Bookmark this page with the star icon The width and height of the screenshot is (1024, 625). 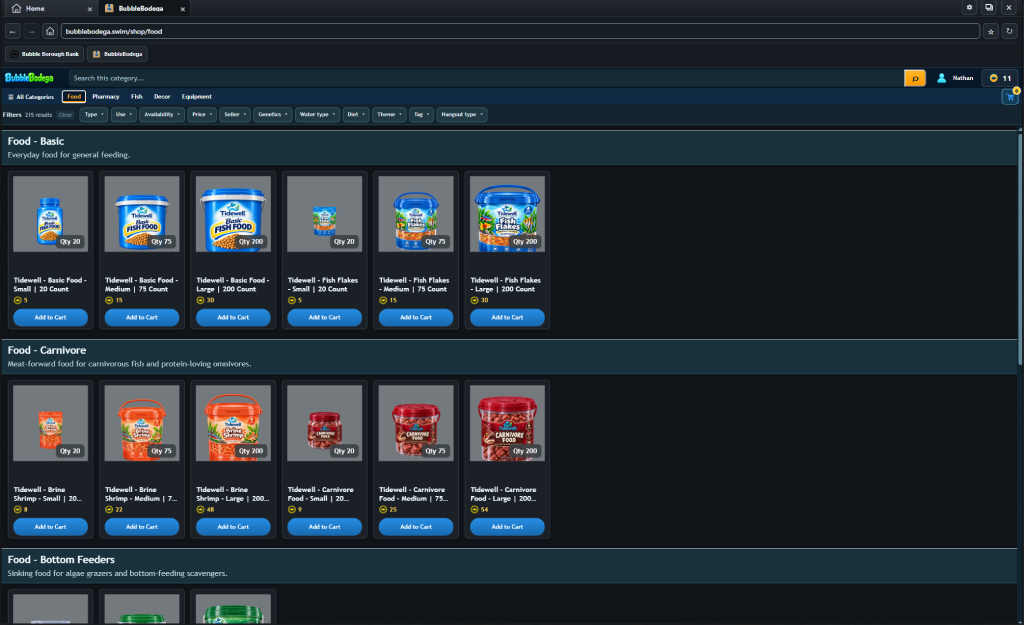click(991, 31)
